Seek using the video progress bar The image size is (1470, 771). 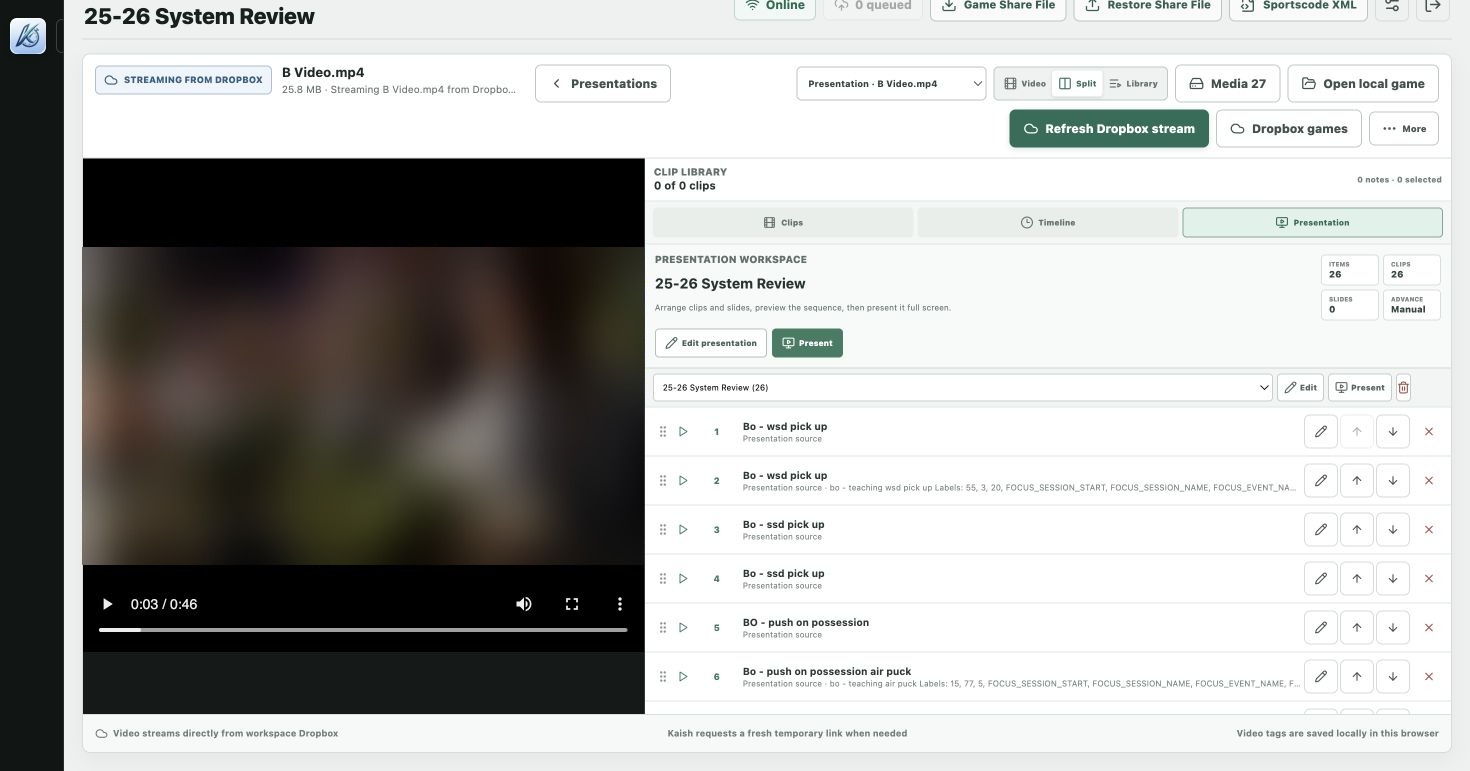tap(363, 630)
